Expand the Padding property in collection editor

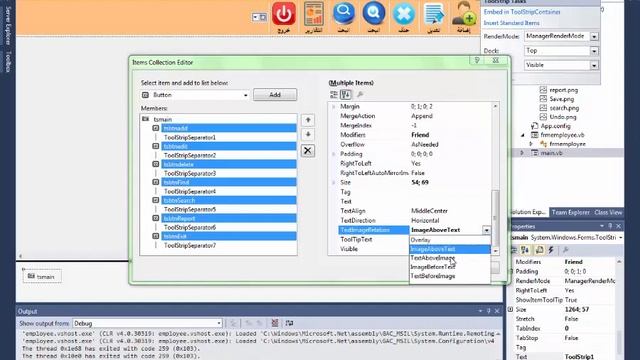(333, 154)
